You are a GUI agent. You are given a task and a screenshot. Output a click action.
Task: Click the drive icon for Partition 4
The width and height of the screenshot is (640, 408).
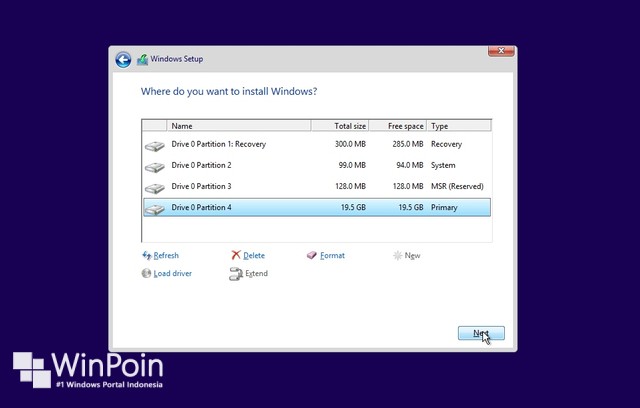click(155, 209)
